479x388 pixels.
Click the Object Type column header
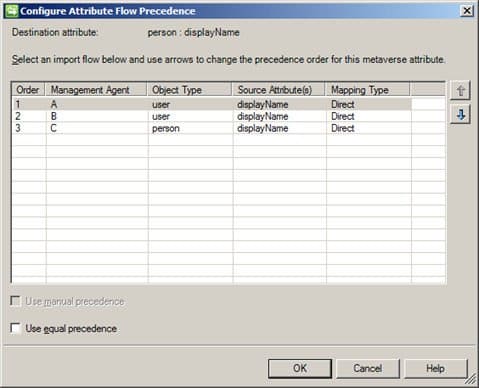(189, 90)
